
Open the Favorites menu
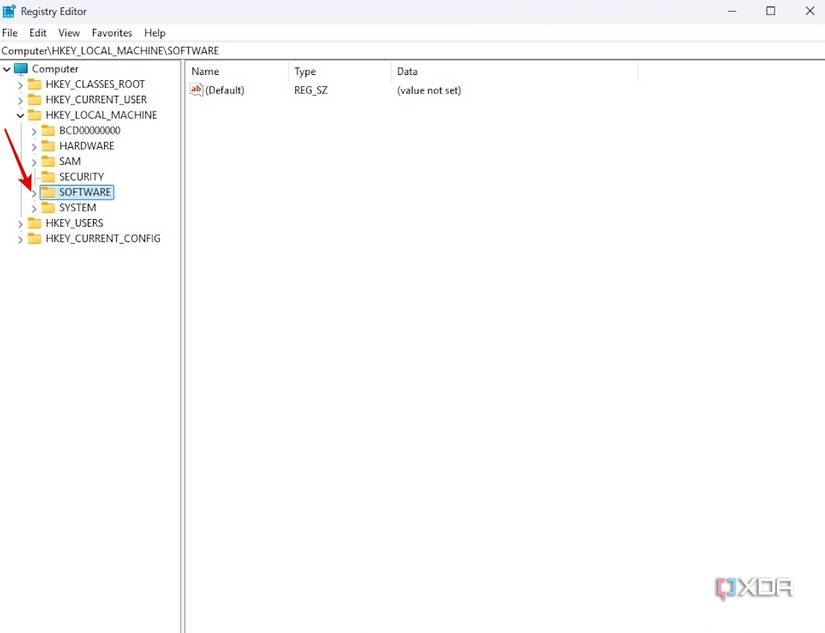(x=111, y=32)
